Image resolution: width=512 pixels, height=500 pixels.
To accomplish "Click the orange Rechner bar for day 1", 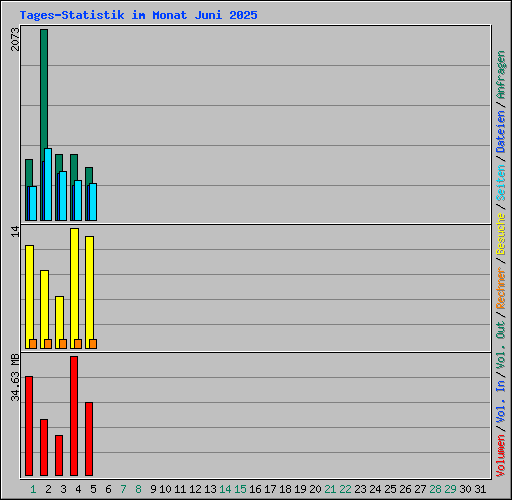I will click(x=33, y=344).
